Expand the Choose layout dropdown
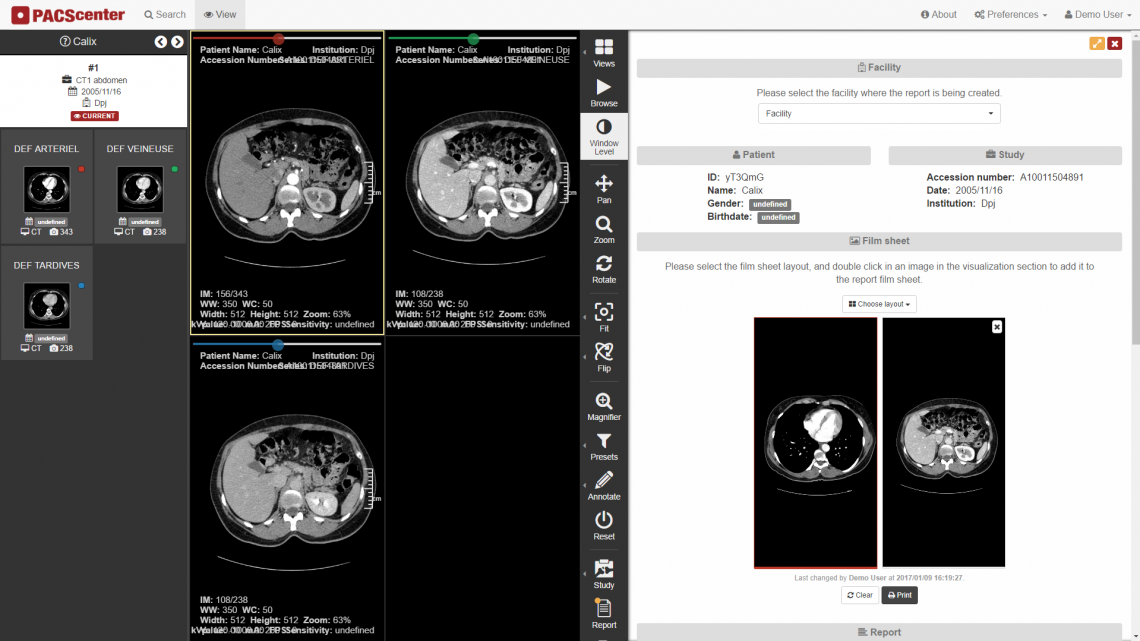Viewport: 1140px width, 641px height. pos(879,304)
